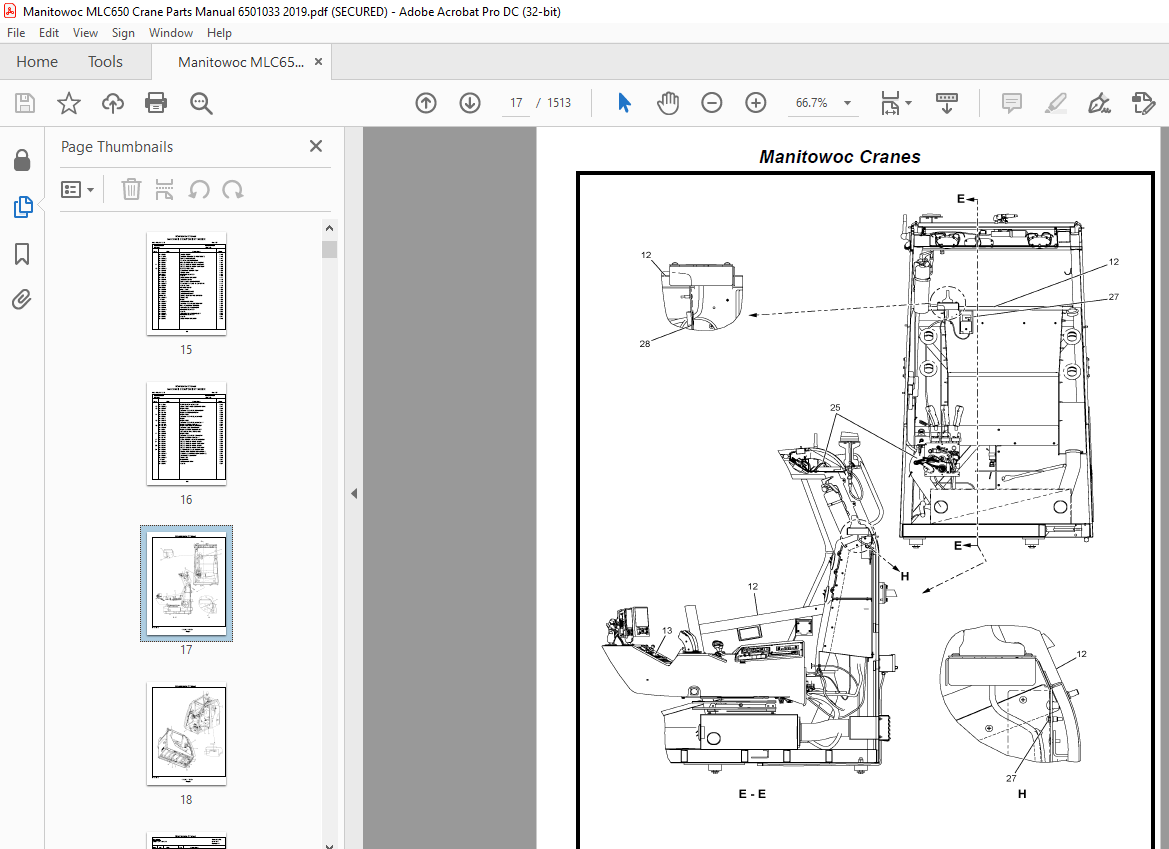Viewport: 1169px width, 849px height.
Task: Go to next page arrow
Action: point(470,103)
